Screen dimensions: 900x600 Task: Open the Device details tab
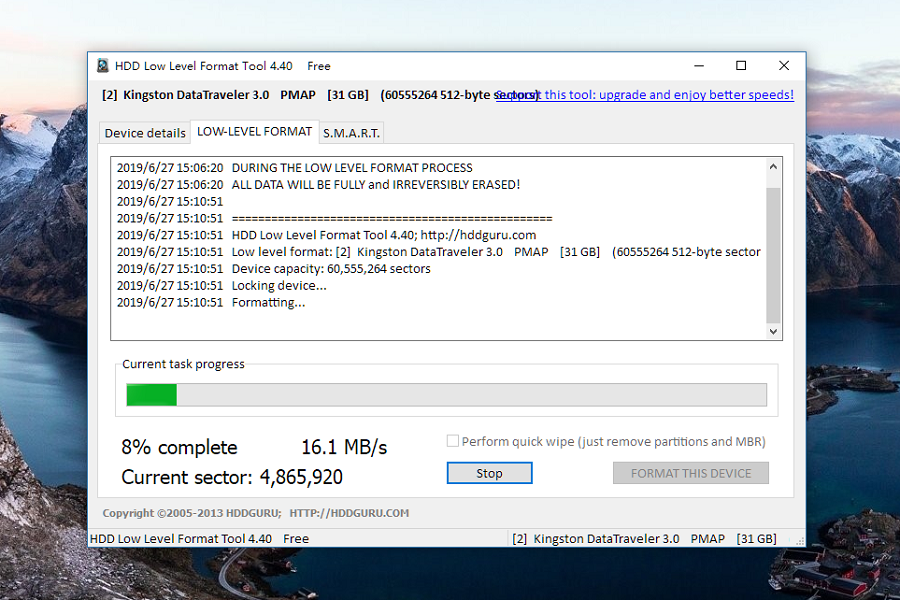click(145, 133)
